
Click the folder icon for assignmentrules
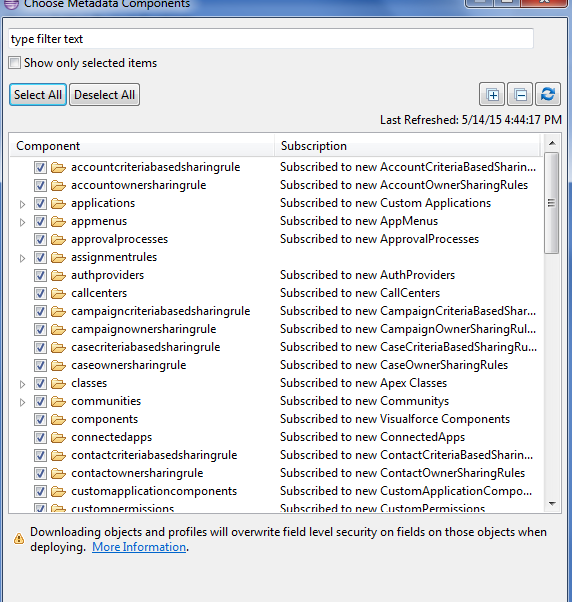click(58, 257)
